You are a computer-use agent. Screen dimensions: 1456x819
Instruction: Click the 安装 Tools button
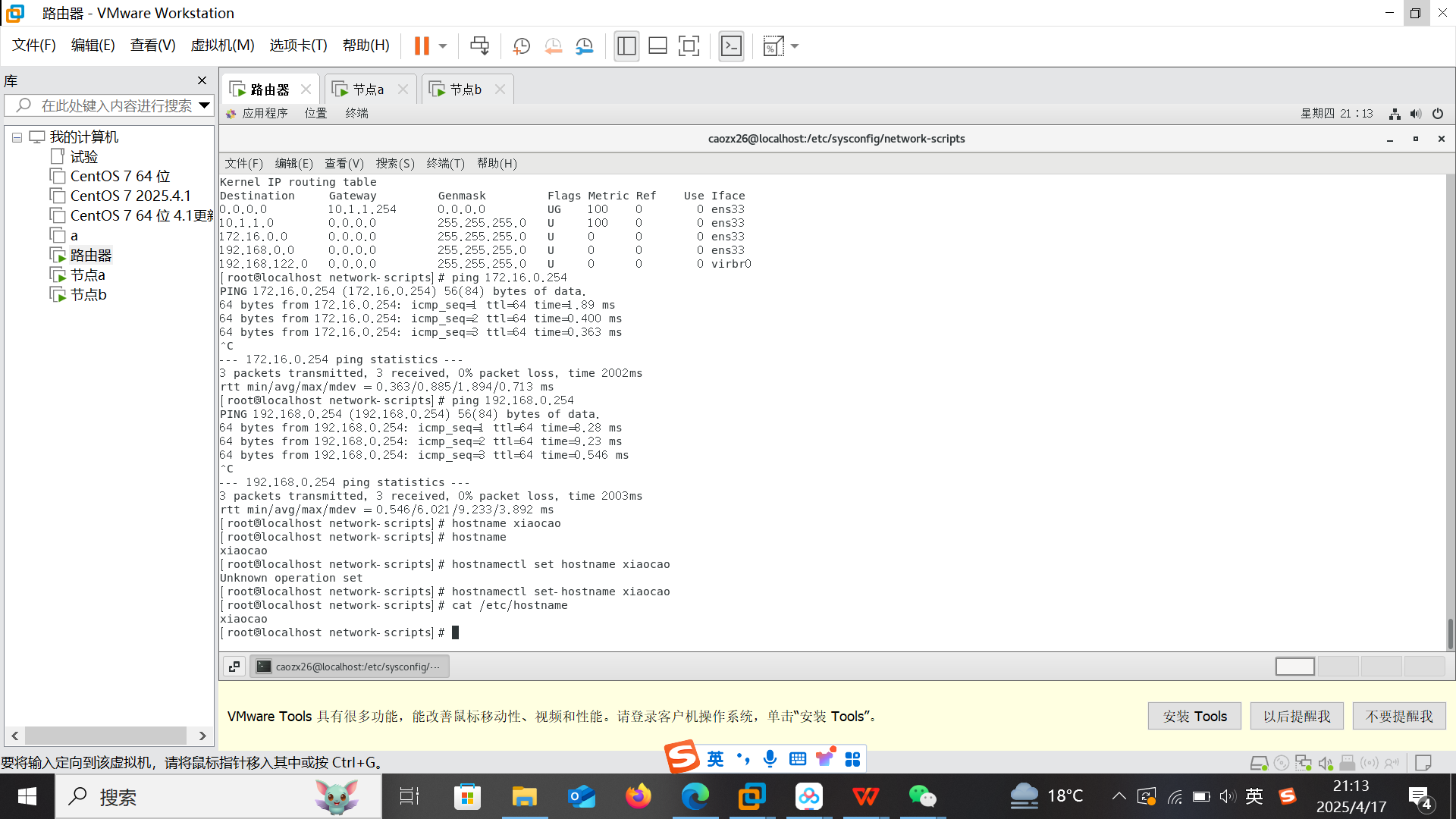pos(1194,716)
